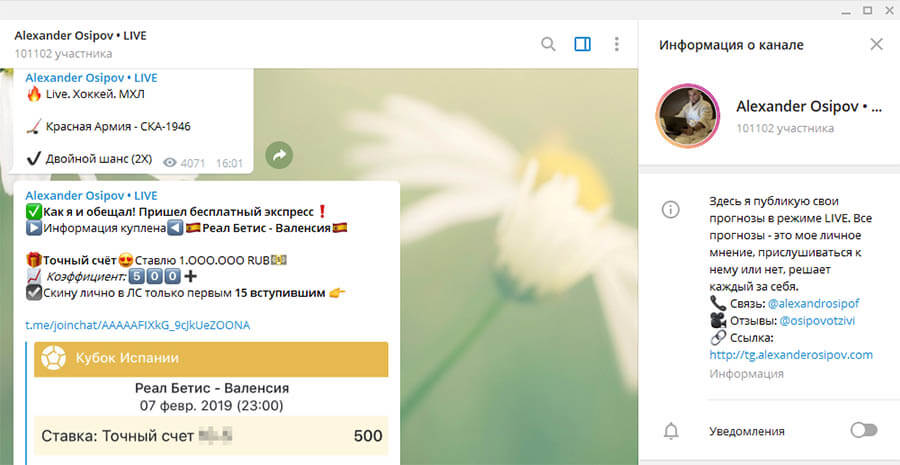Toggle the Уведомления notifications switch

click(x=864, y=431)
